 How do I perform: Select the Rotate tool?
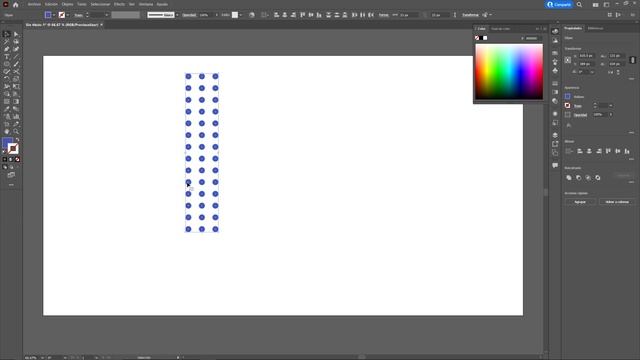click(x=7, y=79)
